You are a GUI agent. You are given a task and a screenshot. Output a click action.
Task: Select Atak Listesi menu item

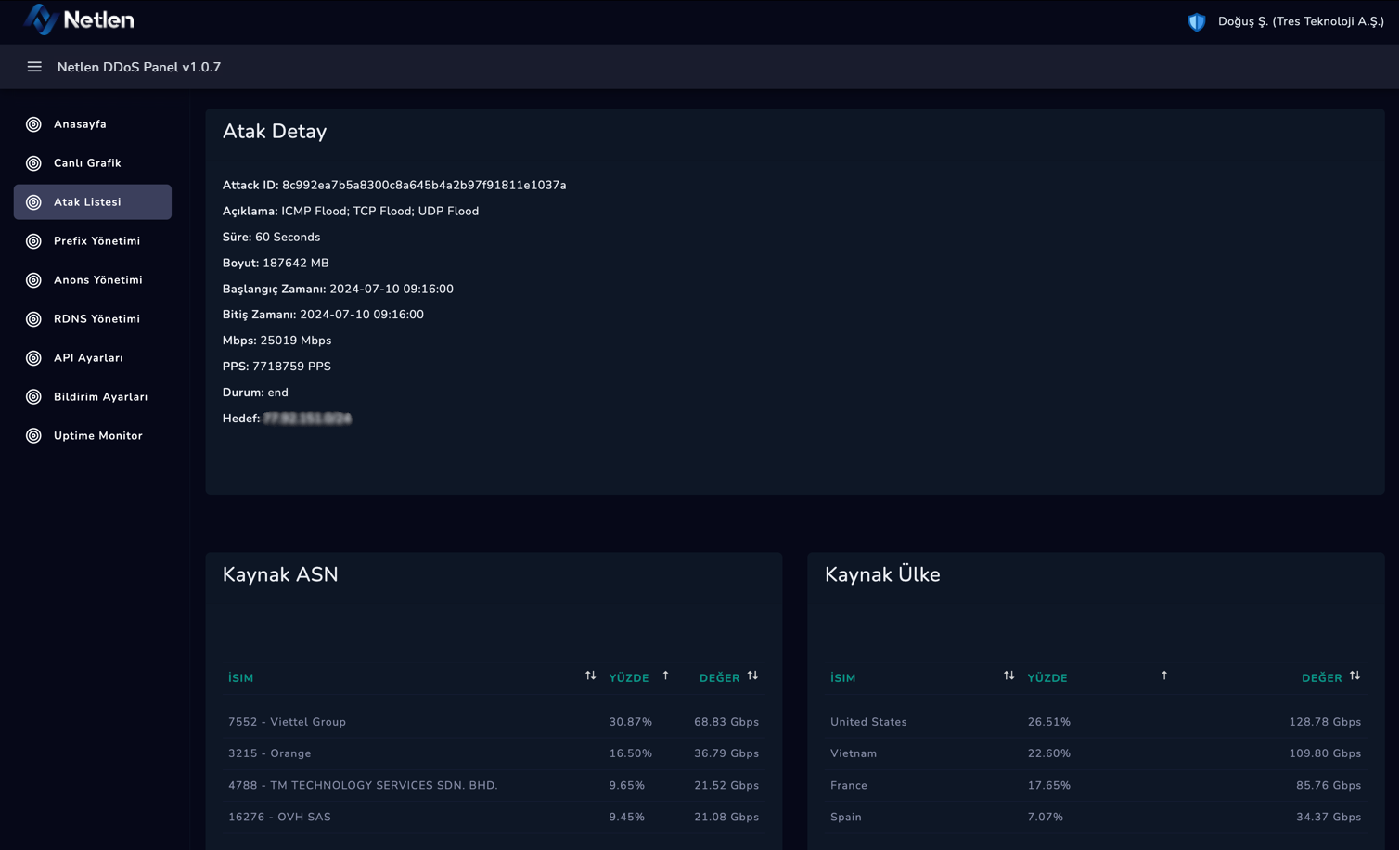(x=93, y=202)
